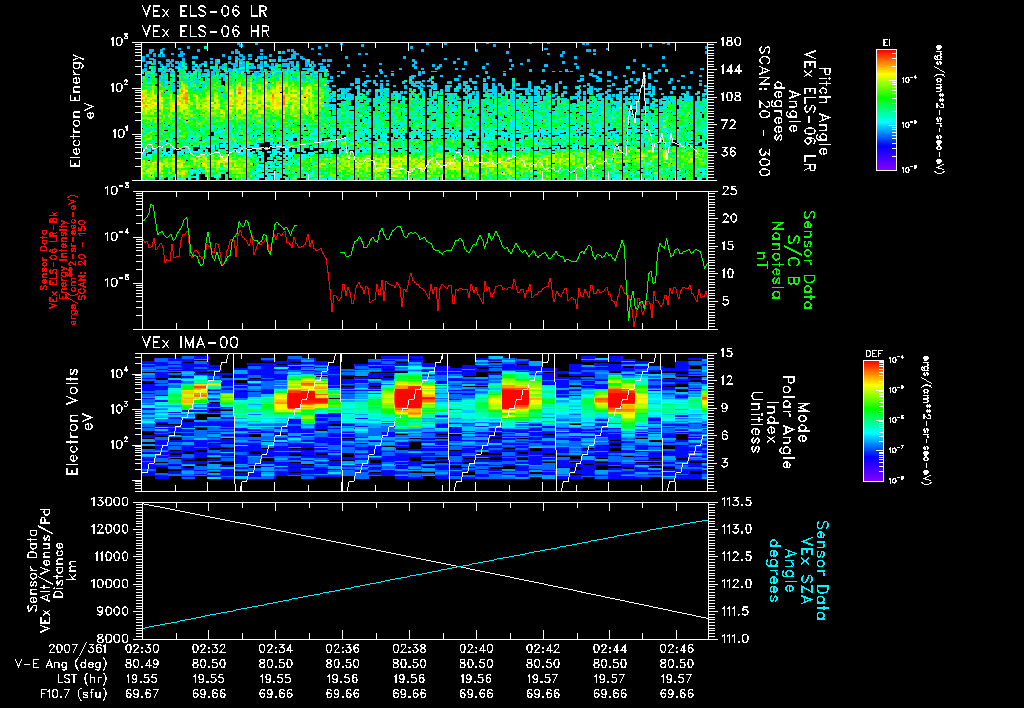Click the '111.5' SZA tick label

tap(735, 611)
